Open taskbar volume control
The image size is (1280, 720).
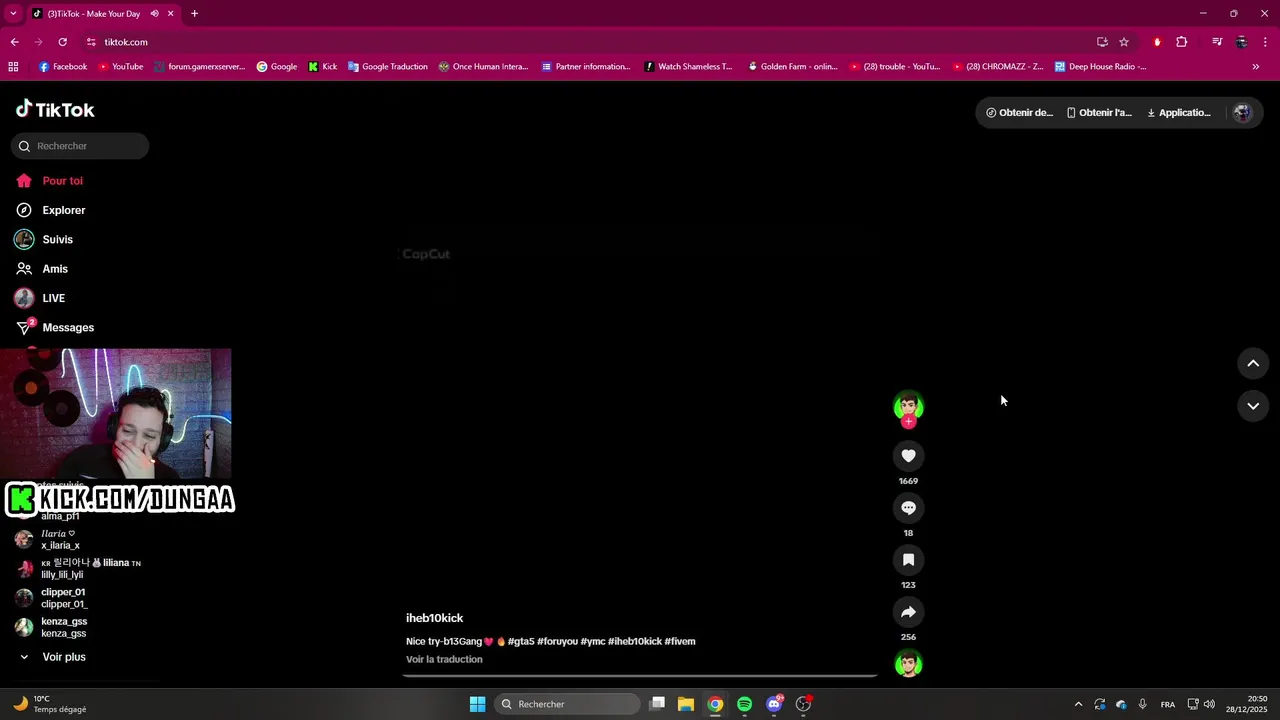point(1209,704)
